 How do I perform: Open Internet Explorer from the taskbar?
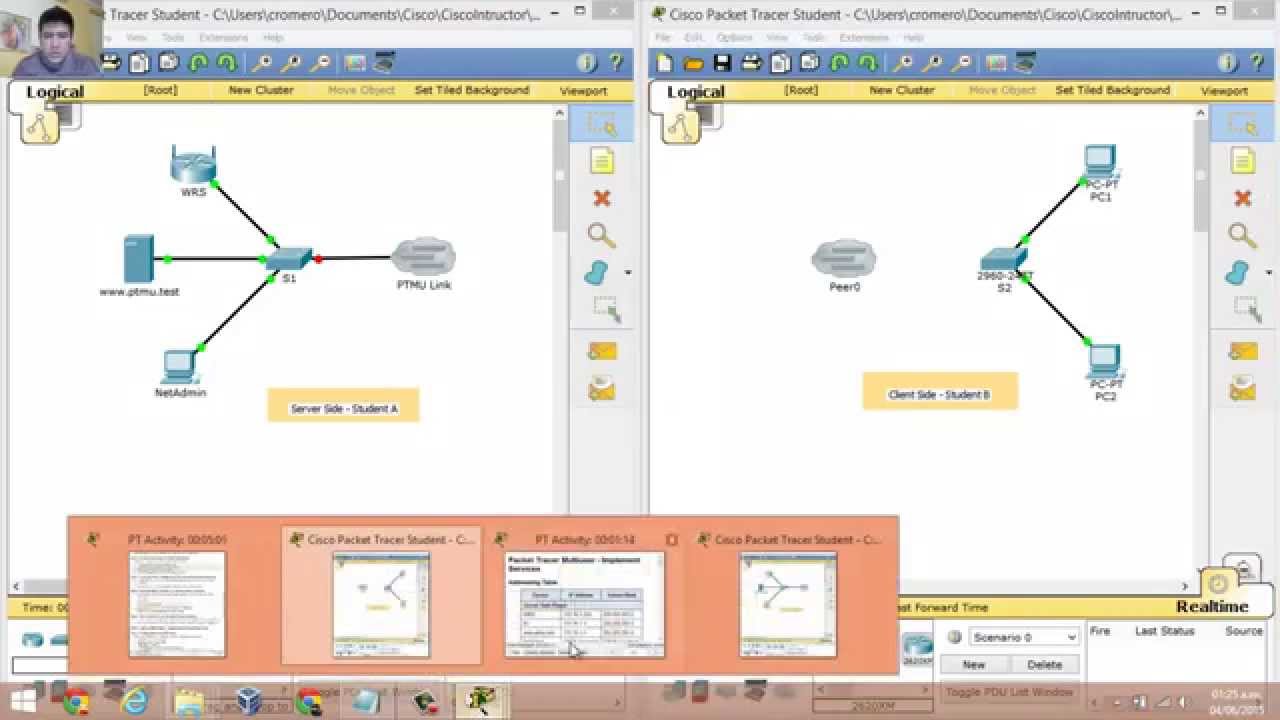coord(133,702)
